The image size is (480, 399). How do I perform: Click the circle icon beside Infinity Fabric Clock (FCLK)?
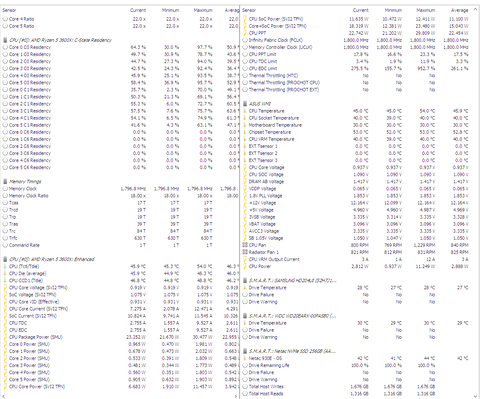[x=245, y=40]
